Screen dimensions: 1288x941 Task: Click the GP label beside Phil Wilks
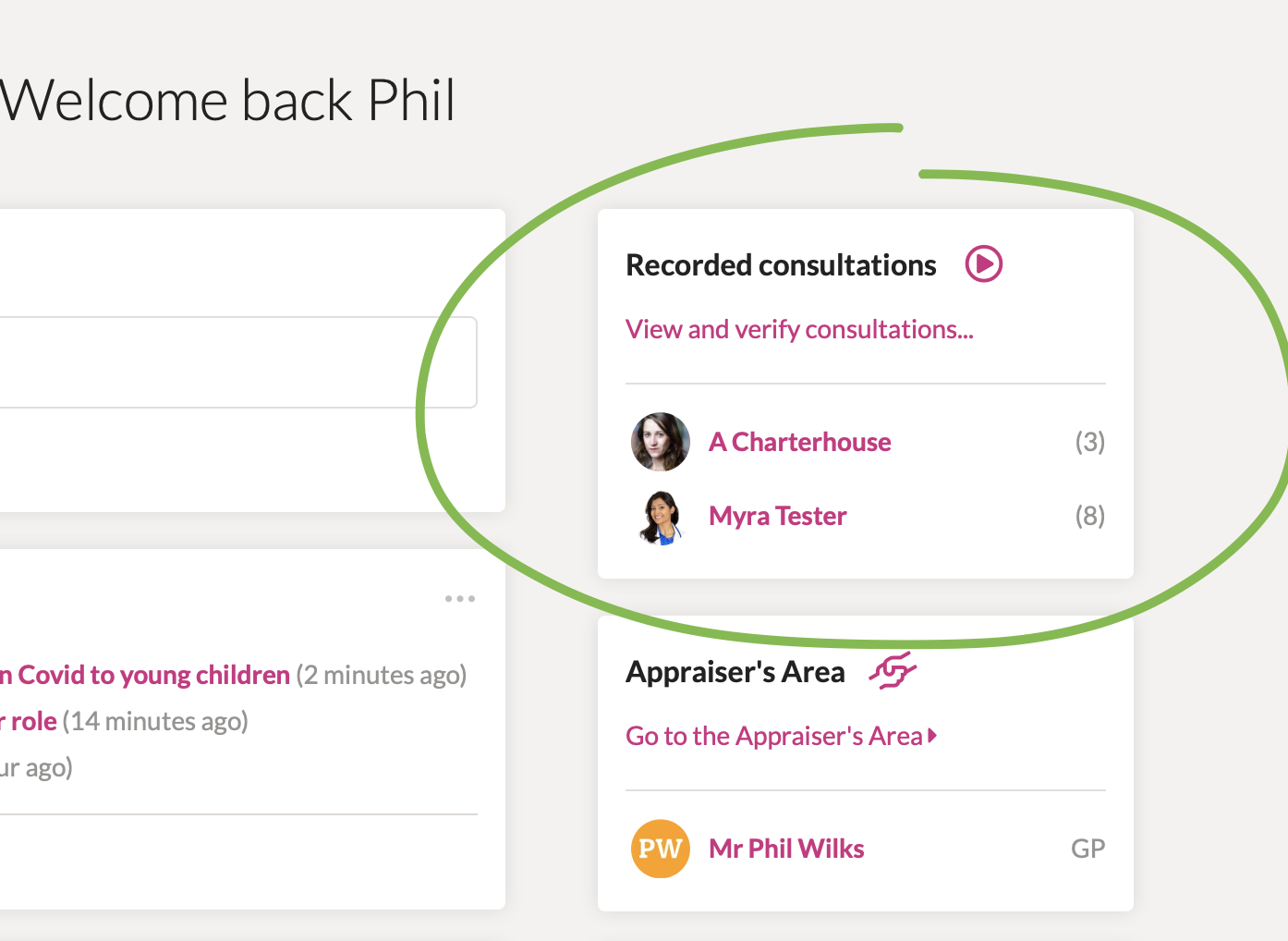tap(1088, 849)
